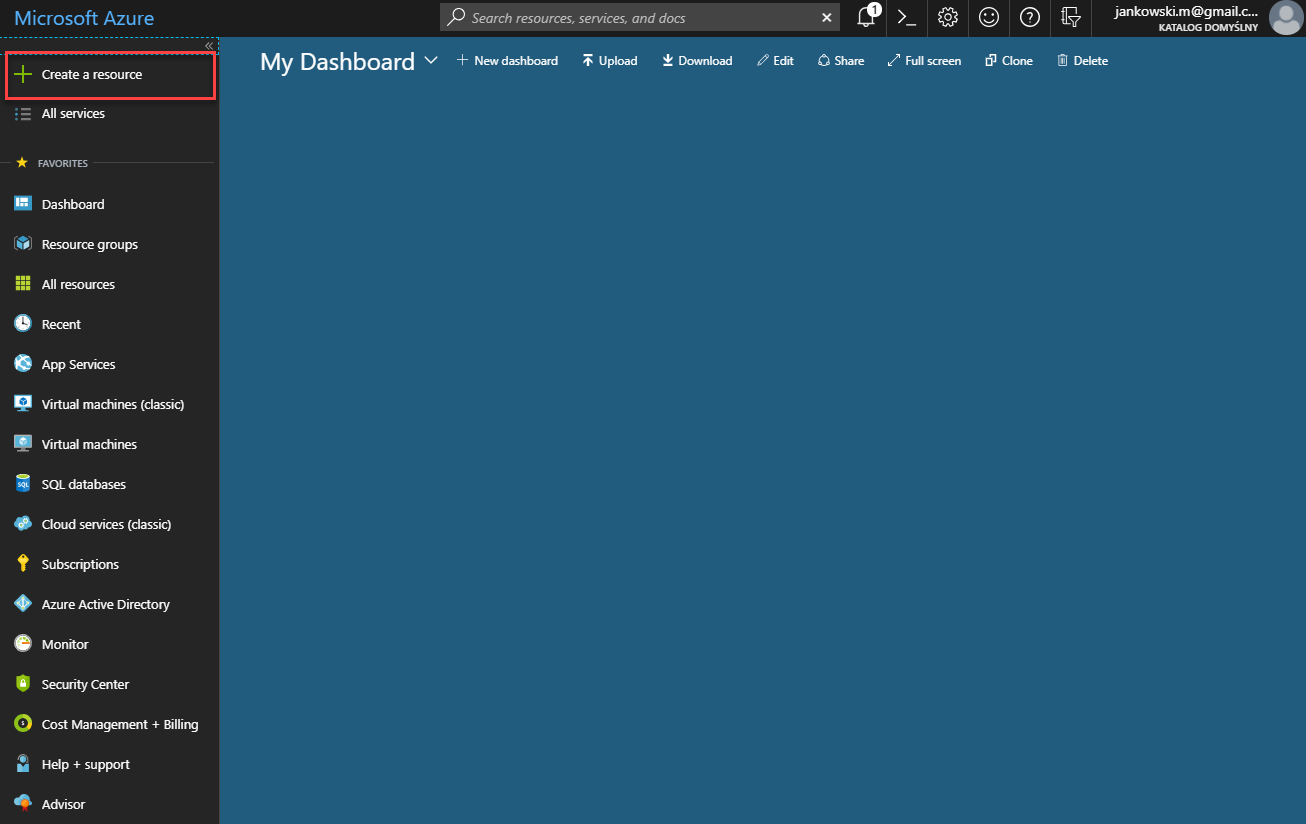Click the Microsoft Azure logo text

[x=84, y=18]
